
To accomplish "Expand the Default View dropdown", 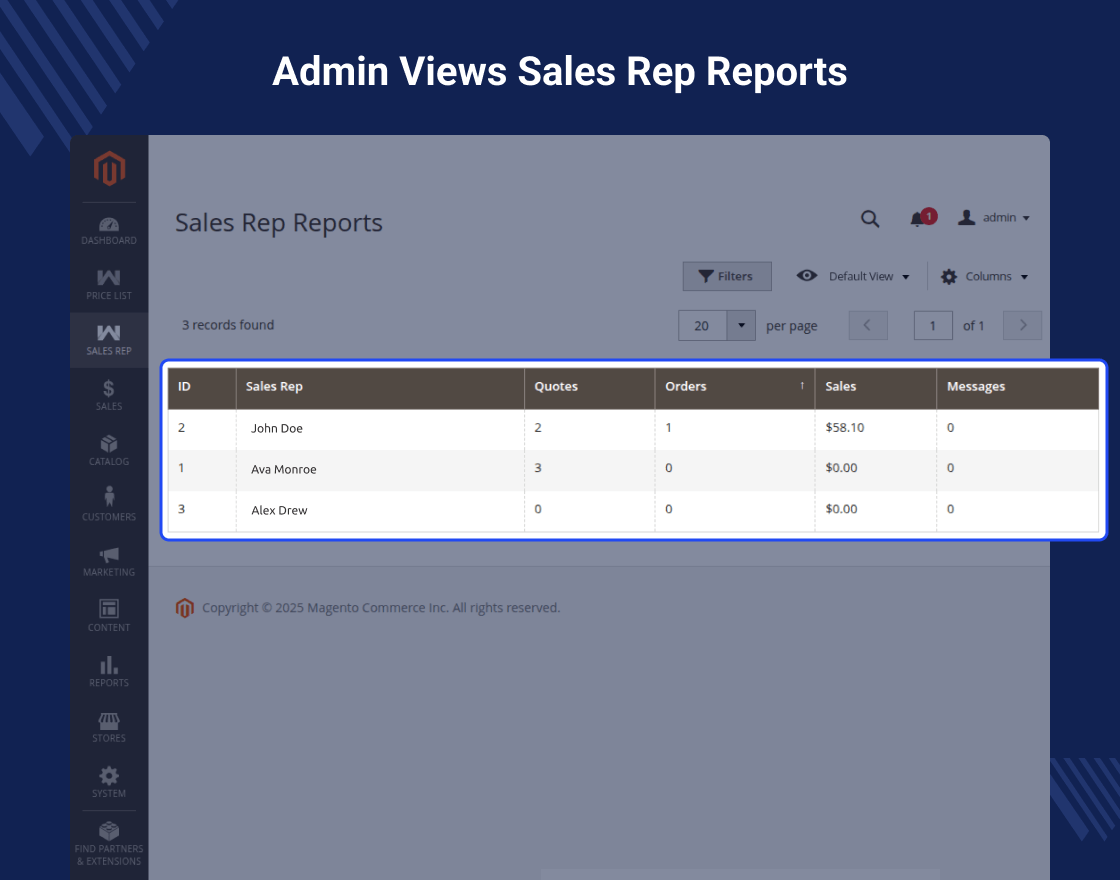I will [x=853, y=276].
